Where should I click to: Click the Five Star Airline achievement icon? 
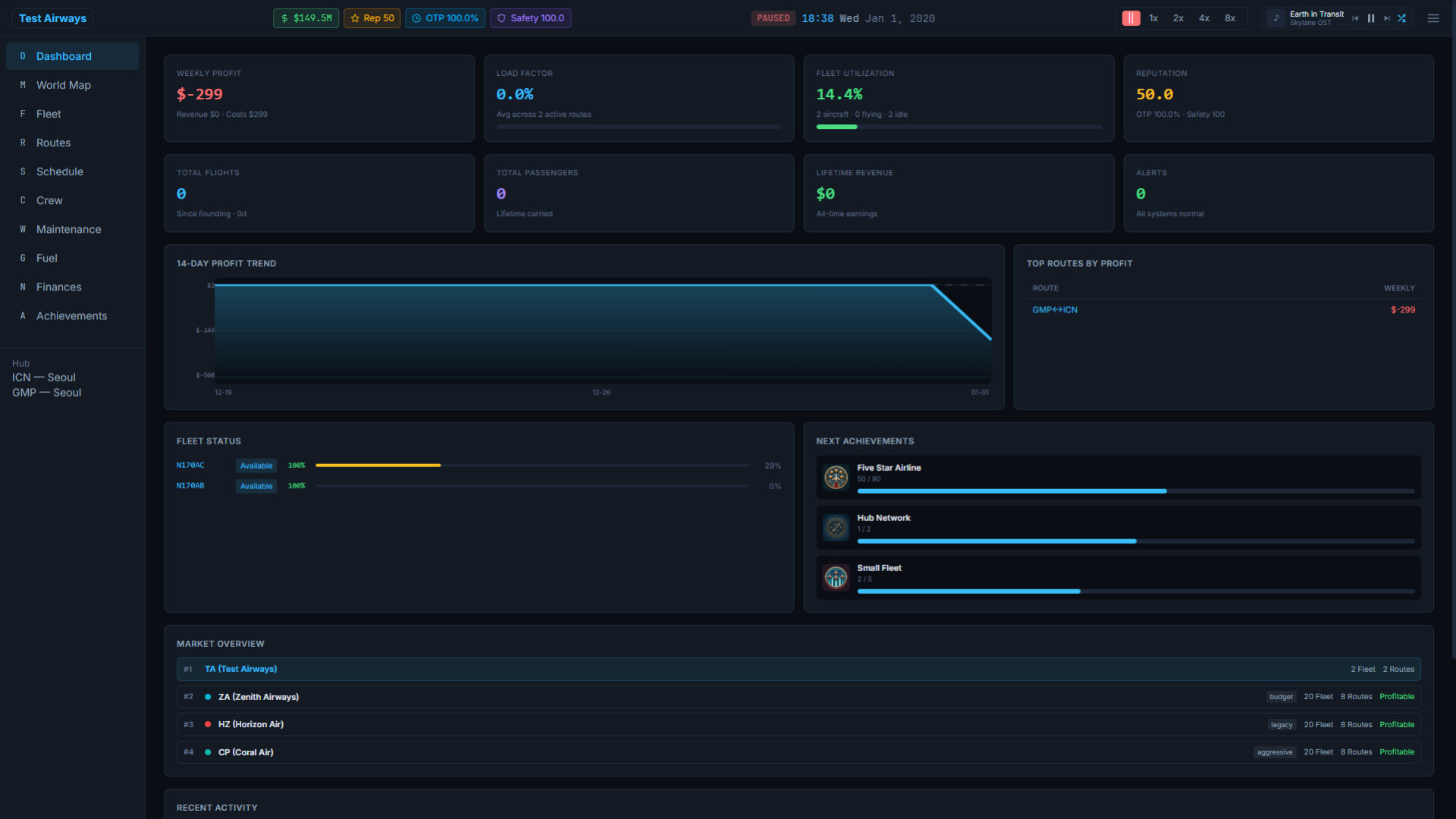(836, 477)
